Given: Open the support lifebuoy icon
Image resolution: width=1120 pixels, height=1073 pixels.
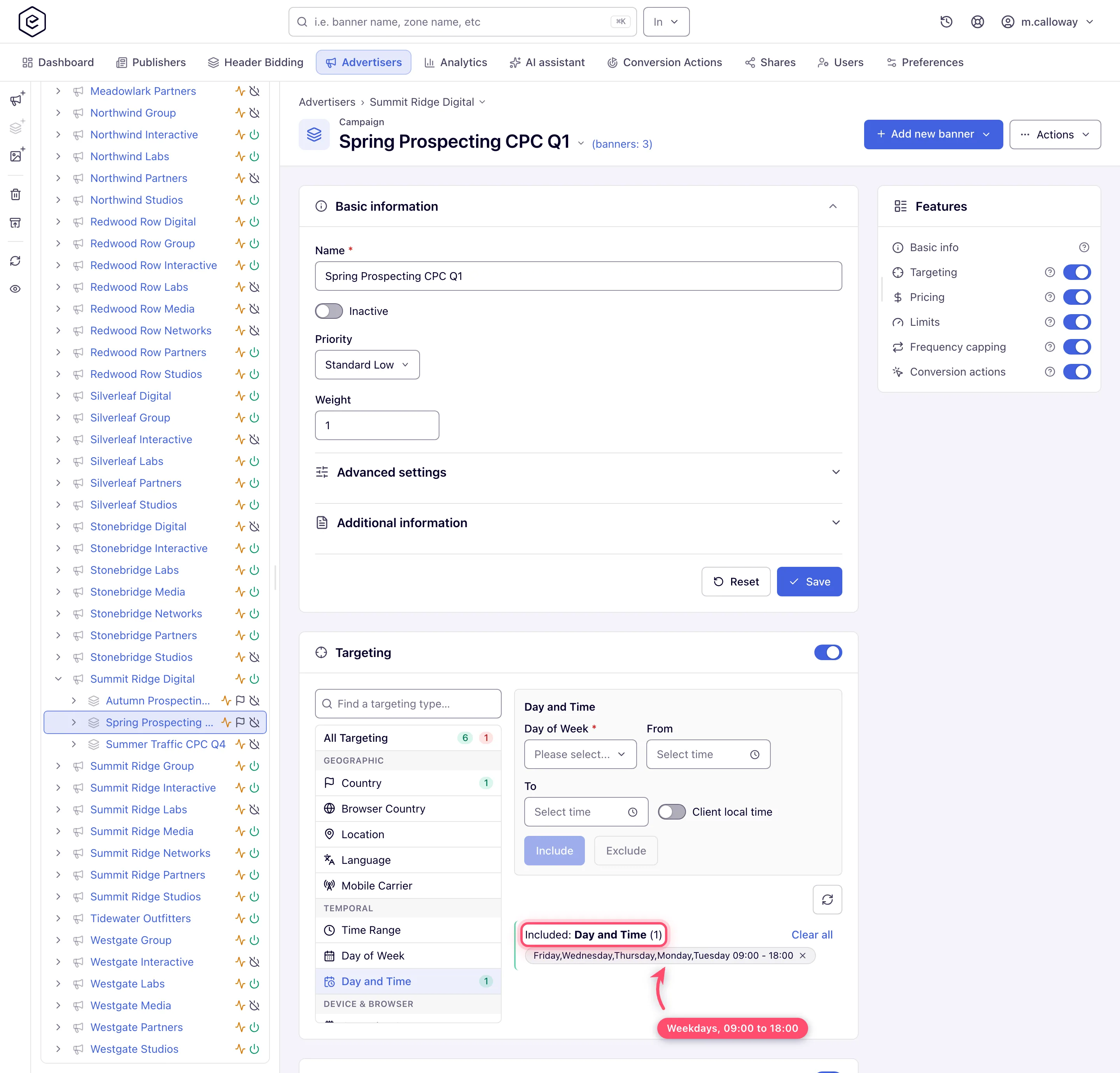Looking at the screenshot, I should point(977,22).
